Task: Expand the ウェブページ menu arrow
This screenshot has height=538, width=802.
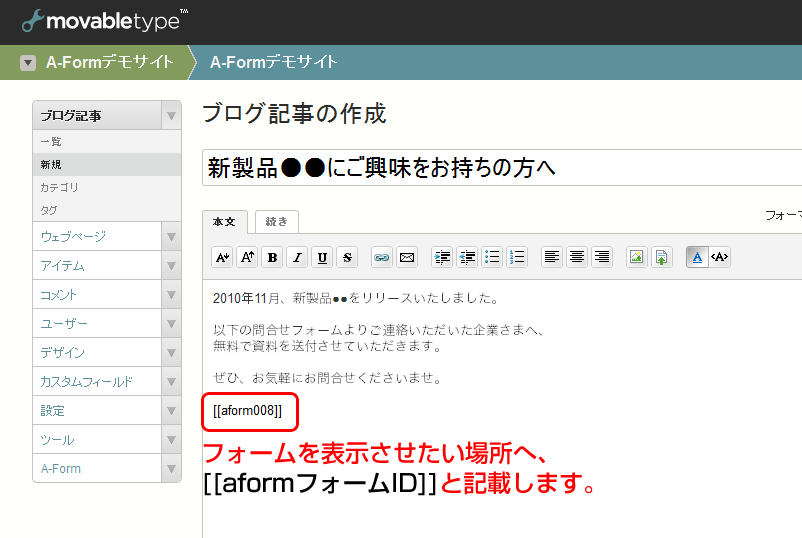Action: [171, 237]
